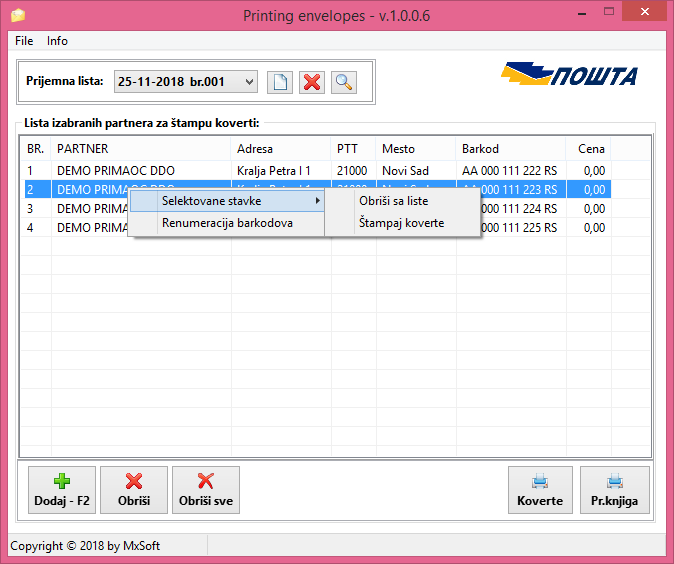Maximize the Printing envelopes window

click(x=609, y=12)
